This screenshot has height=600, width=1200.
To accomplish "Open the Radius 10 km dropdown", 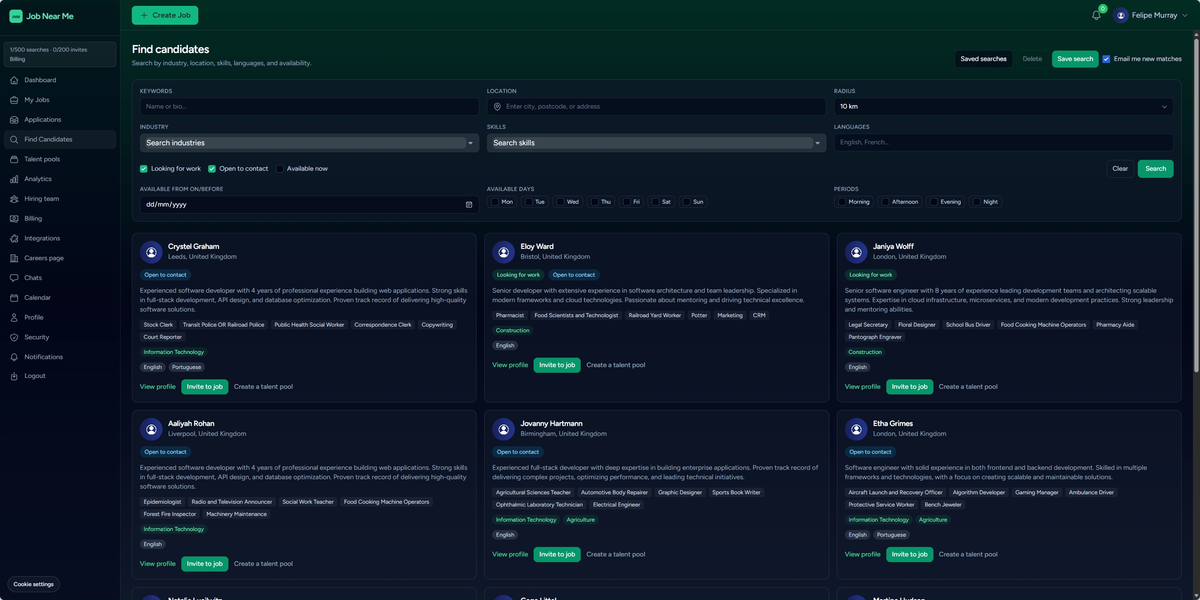I will click(x=1003, y=106).
